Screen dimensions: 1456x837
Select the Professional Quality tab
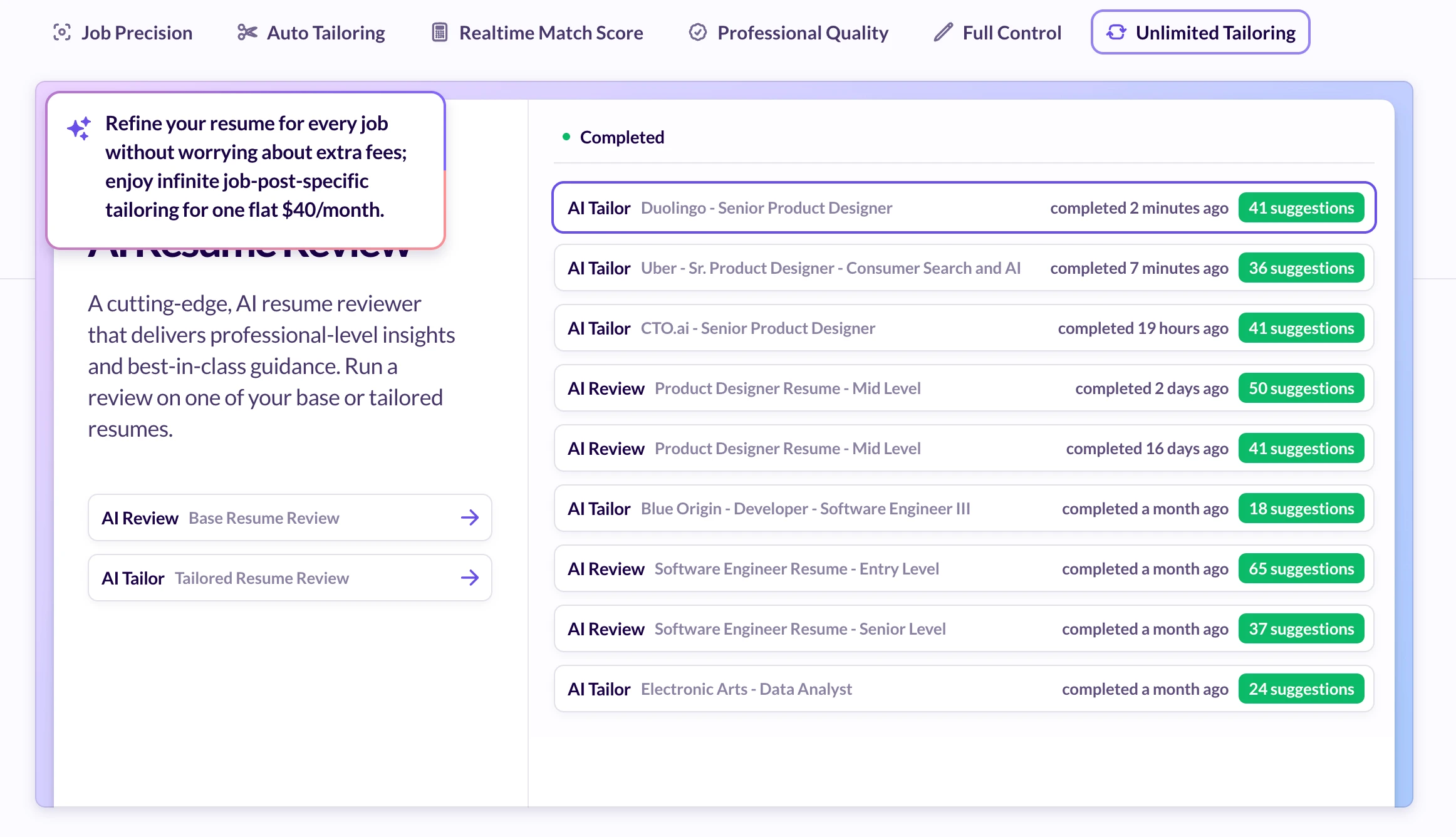(x=803, y=33)
